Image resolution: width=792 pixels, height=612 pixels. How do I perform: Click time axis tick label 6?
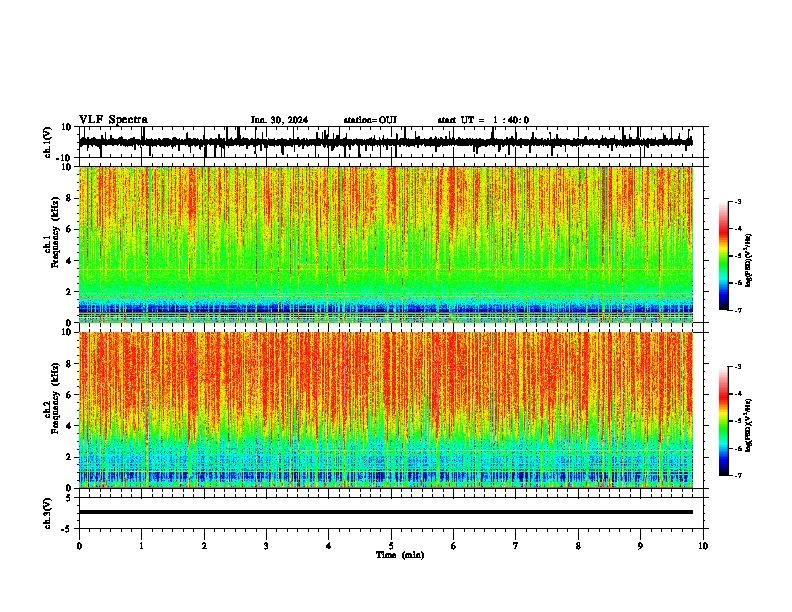coord(454,546)
